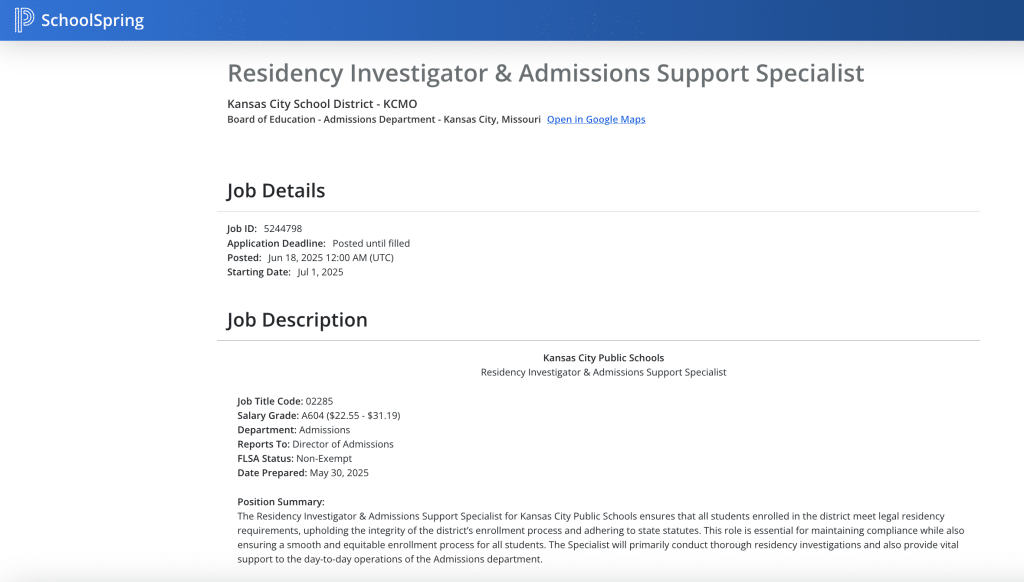Click the Board of Education location line
The image size is (1024, 582).
(x=384, y=120)
